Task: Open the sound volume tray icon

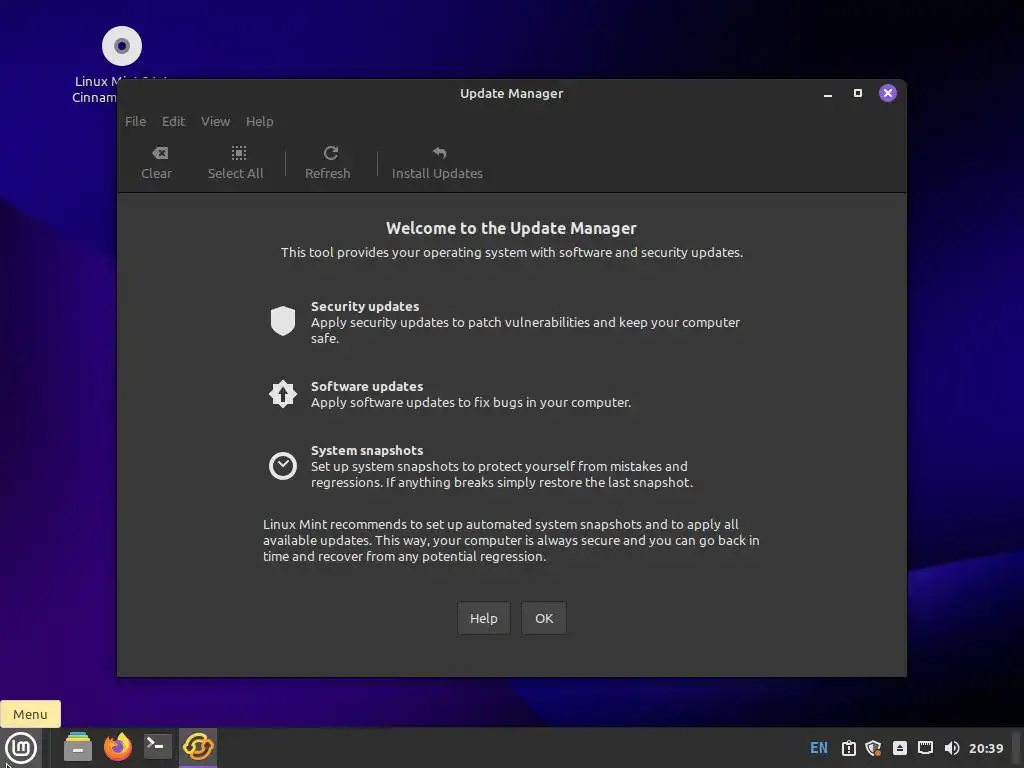Action: click(952, 748)
